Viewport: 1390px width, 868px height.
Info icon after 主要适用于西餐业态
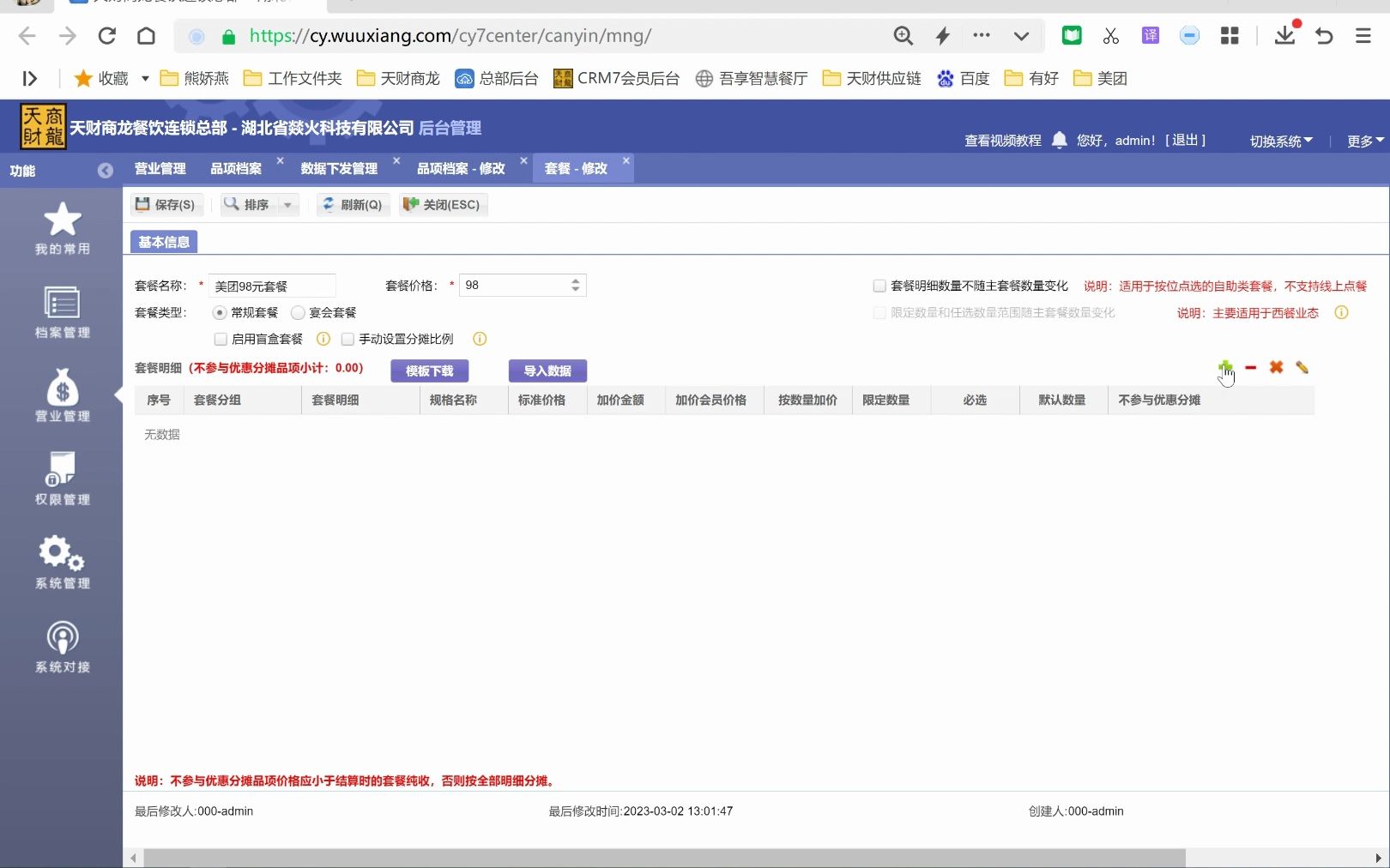1342,313
